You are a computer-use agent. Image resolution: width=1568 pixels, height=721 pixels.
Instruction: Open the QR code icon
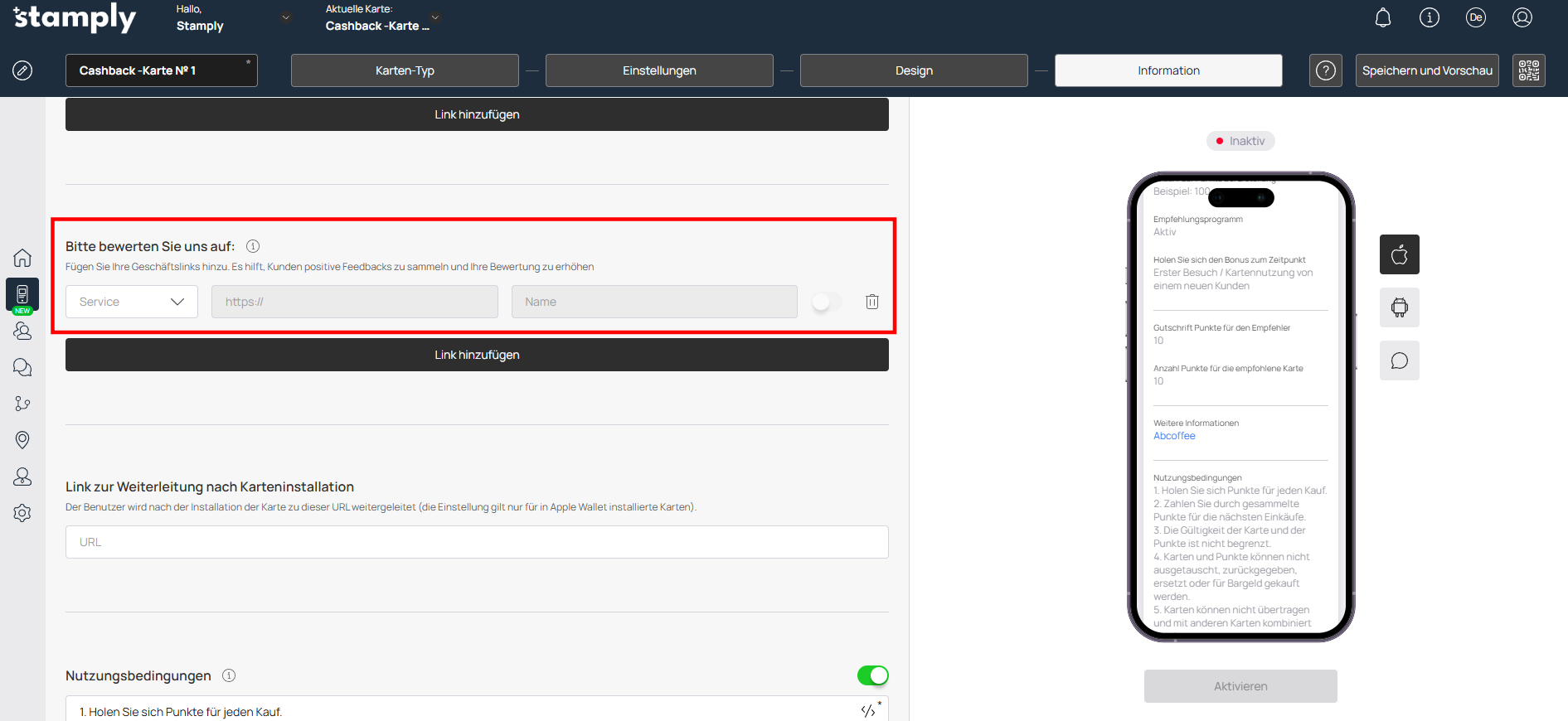coord(1528,70)
